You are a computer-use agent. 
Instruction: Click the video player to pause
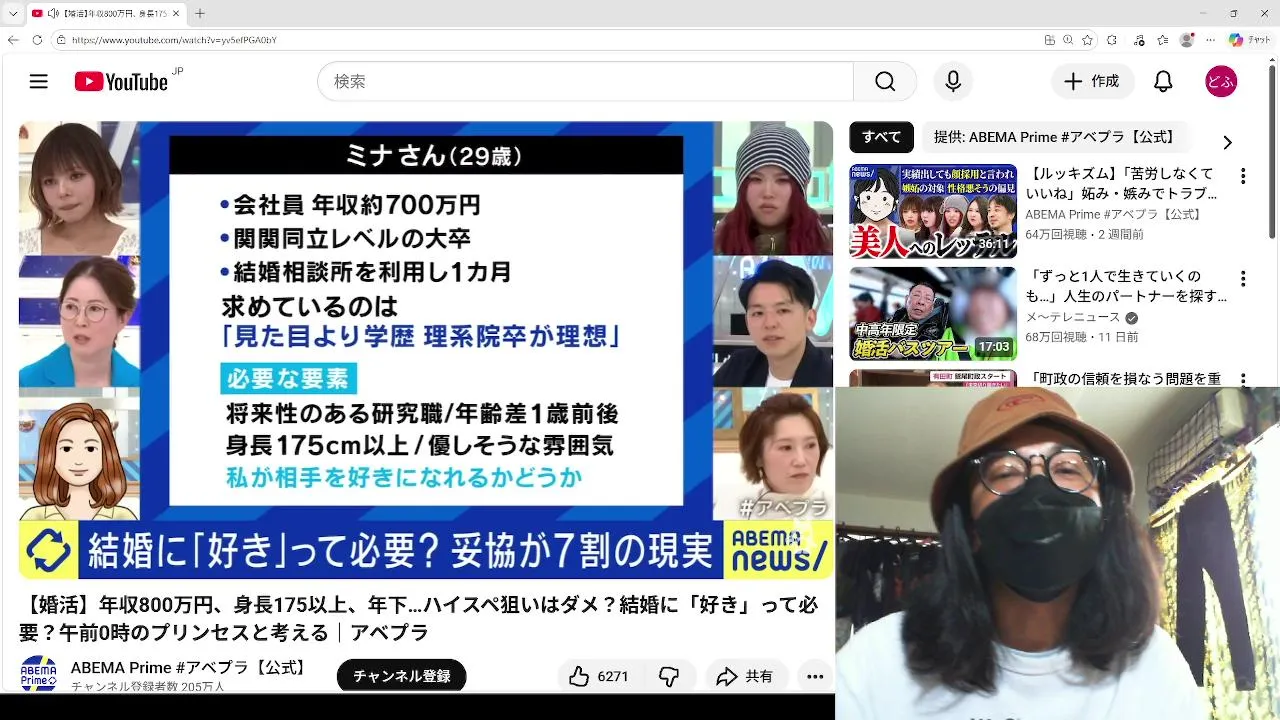426,350
